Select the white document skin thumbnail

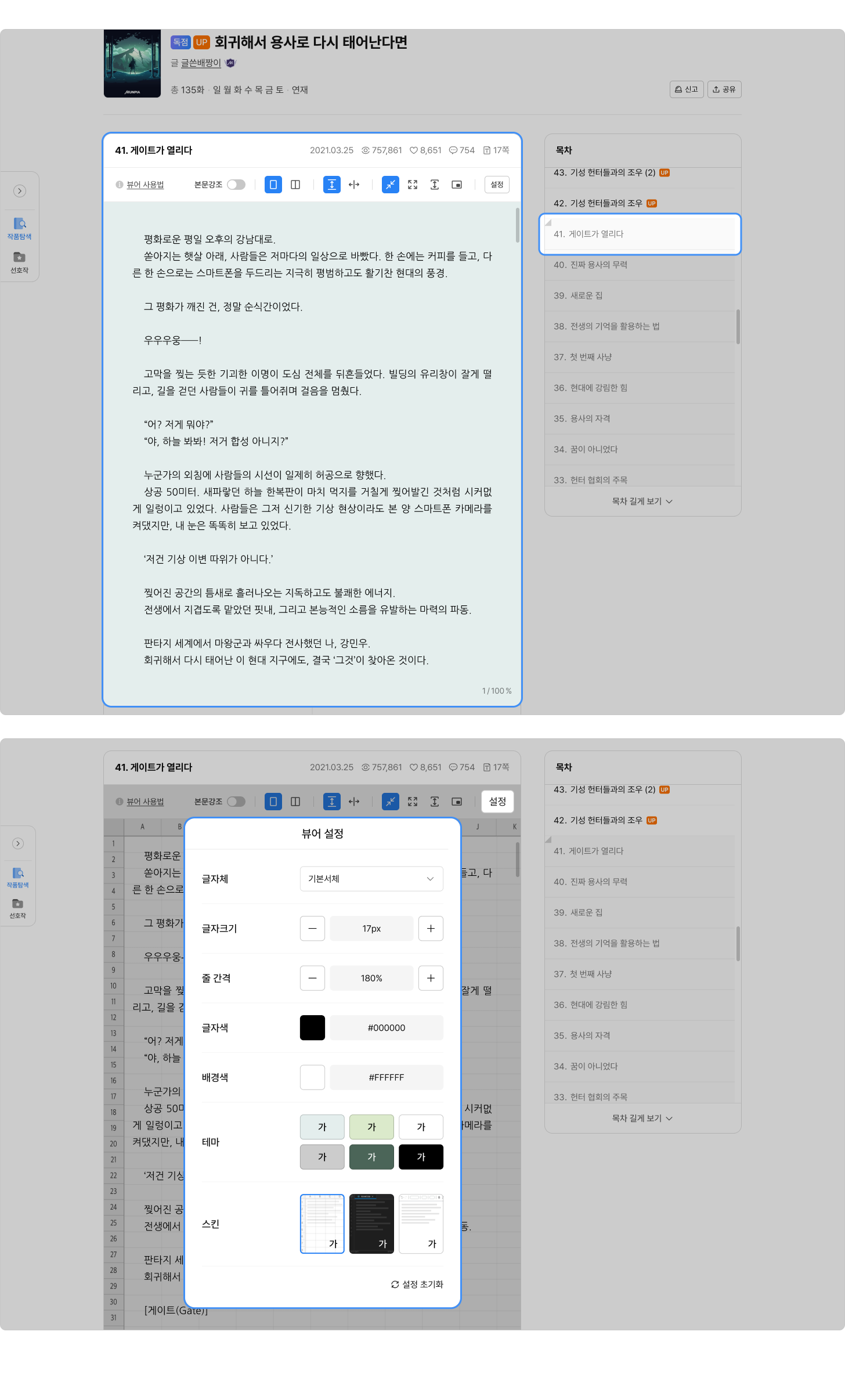pyautogui.click(x=421, y=1224)
